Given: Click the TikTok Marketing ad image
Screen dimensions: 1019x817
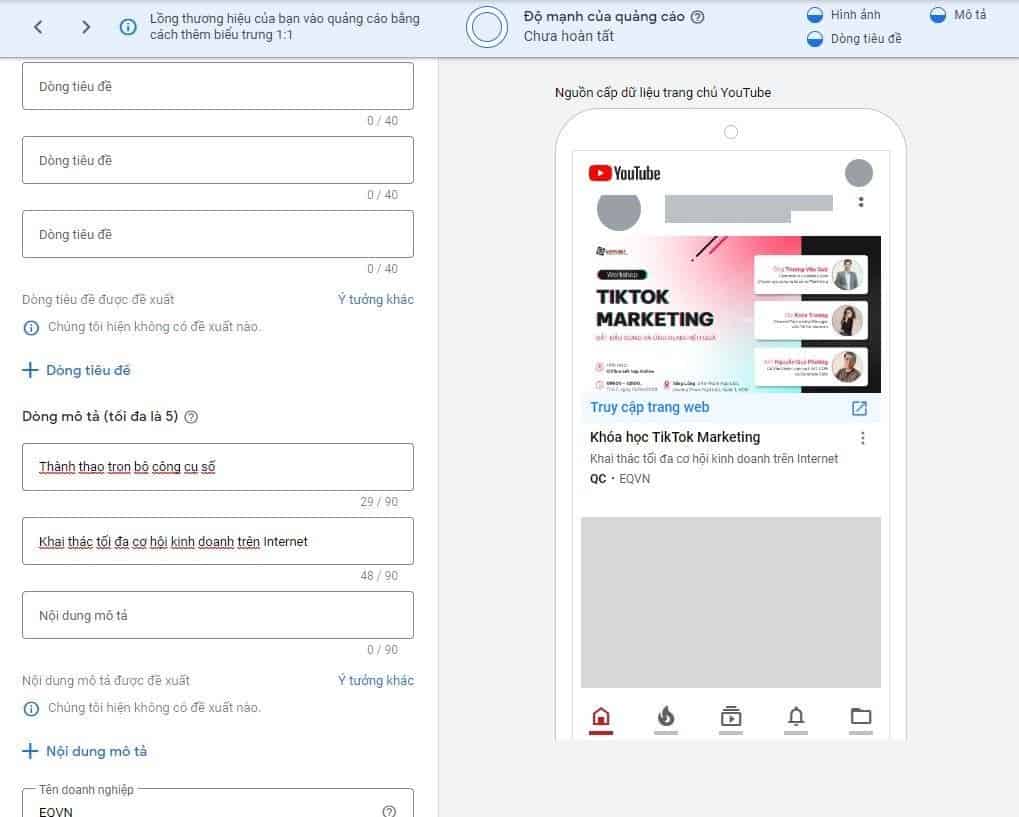Looking at the screenshot, I should (x=730, y=315).
